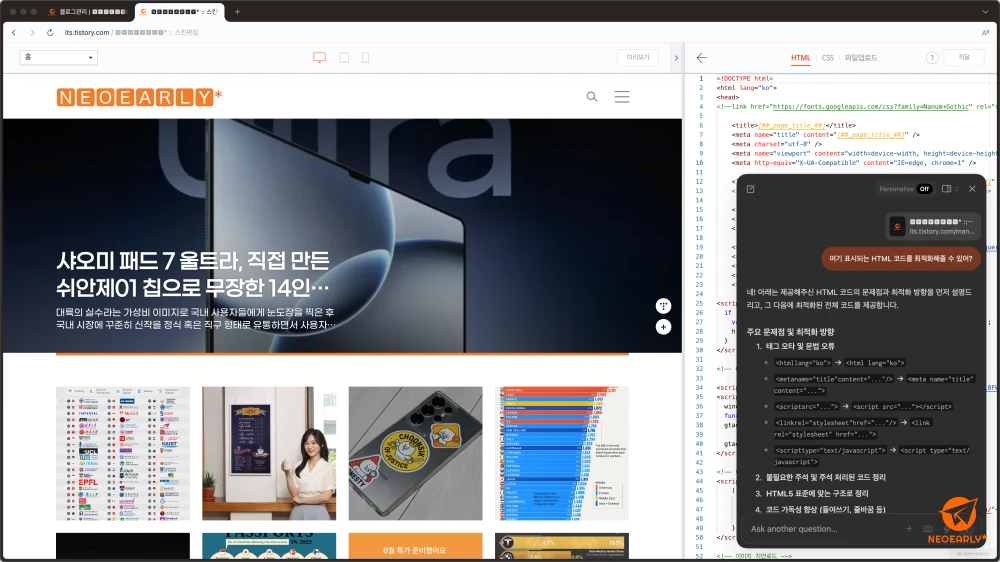Click the meta viewport code line

pyautogui.click(x=863, y=153)
